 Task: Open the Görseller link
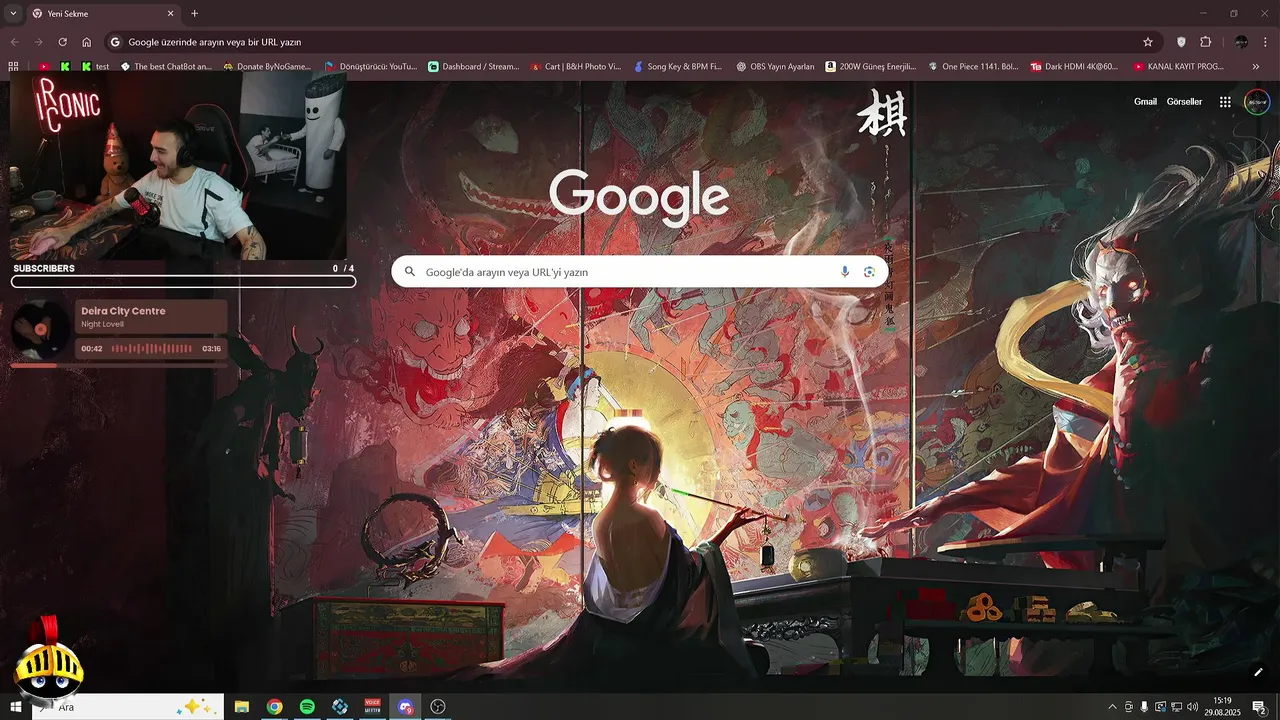click(1184, 102)
